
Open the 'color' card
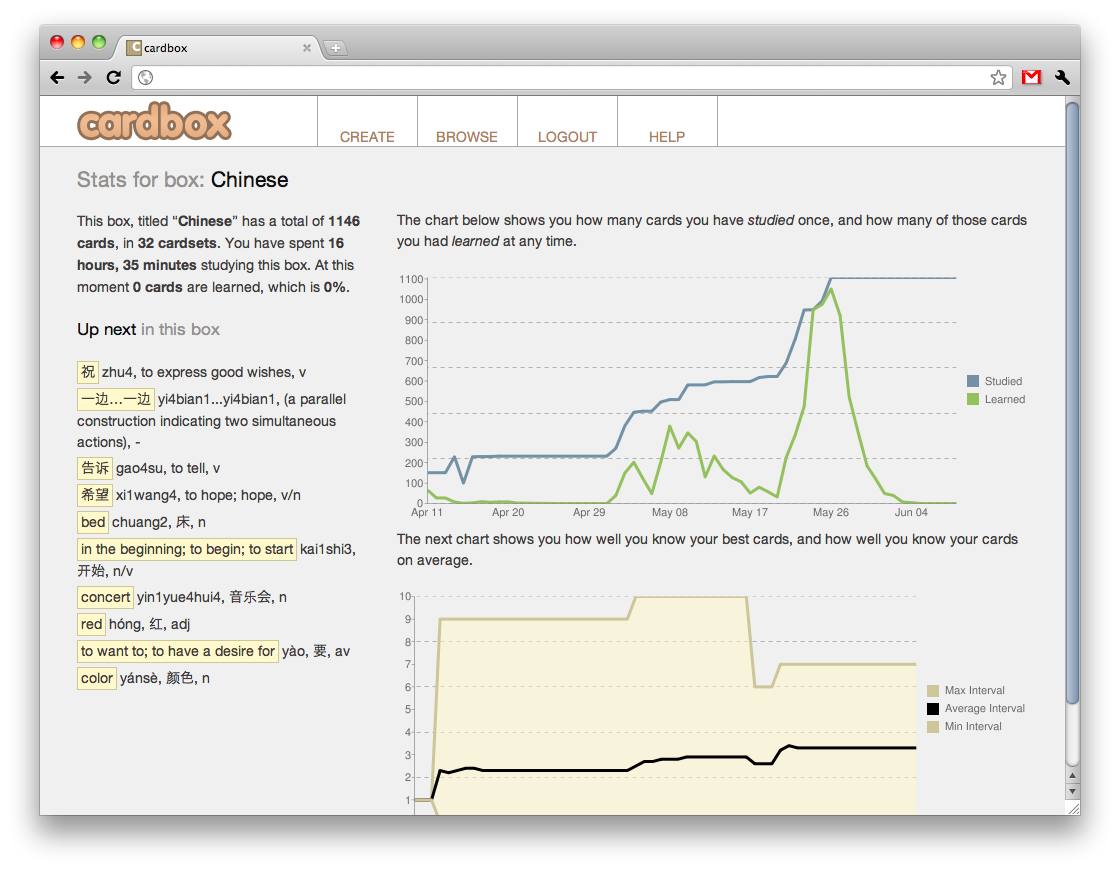[x=96, y=679]
